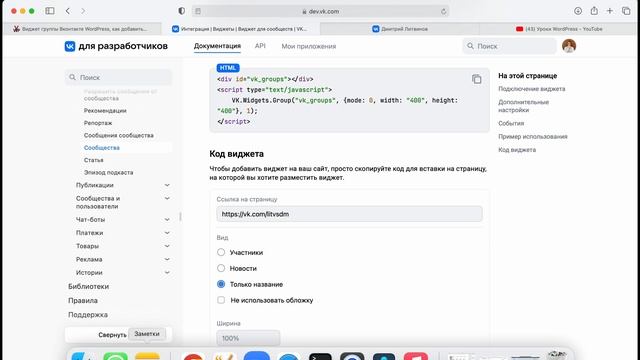Screen dimensions: 640x360
Task: Open Сообщения сообщества in sidebar
Action: pos(119,135)
